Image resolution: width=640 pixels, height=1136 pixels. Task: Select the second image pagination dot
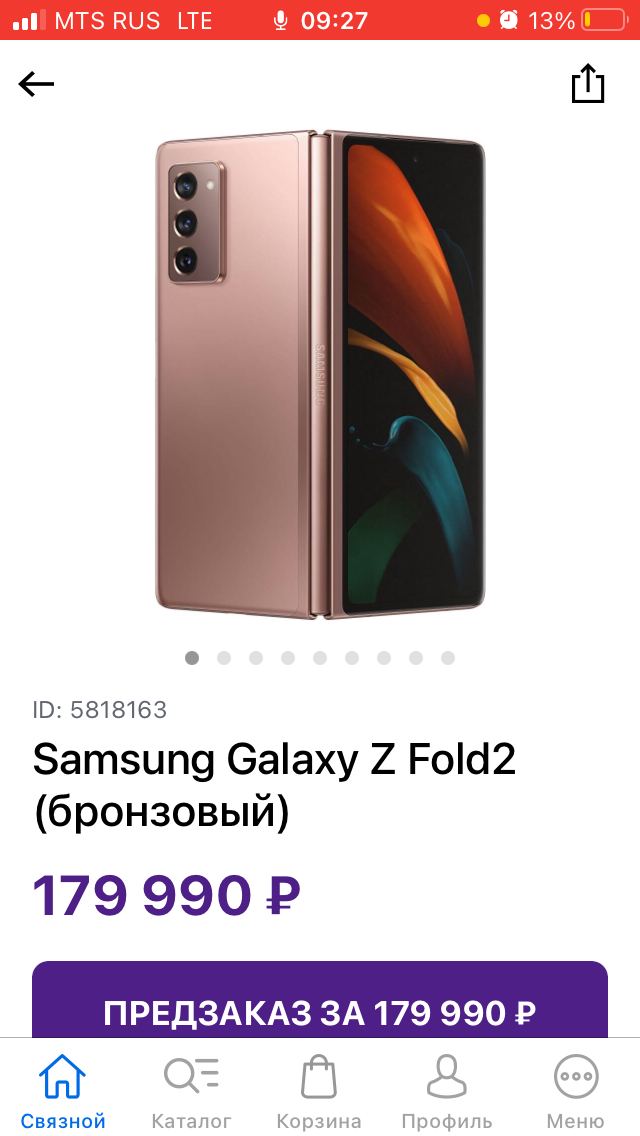(224, 658)
